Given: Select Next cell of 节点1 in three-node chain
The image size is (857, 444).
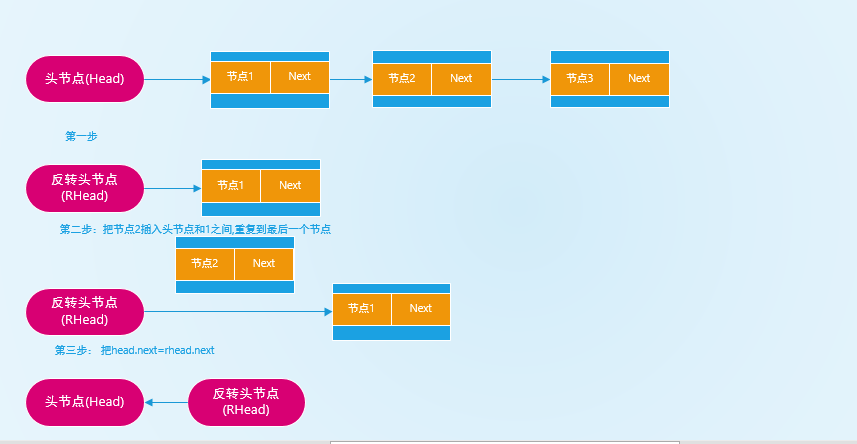Looking at the screenshot, I should (x=300, y=77).
